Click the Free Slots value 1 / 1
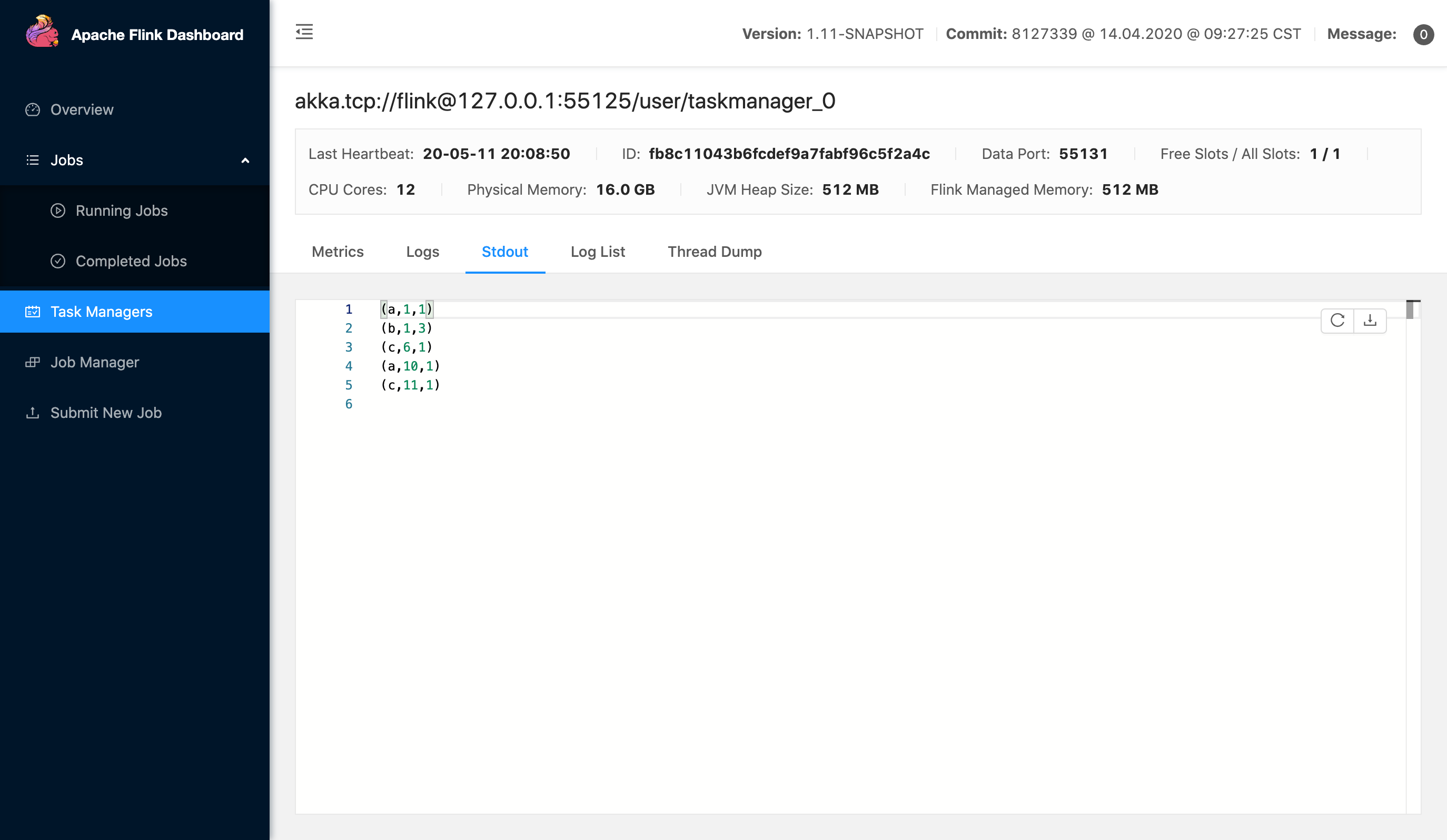 tap(1325, 154)
